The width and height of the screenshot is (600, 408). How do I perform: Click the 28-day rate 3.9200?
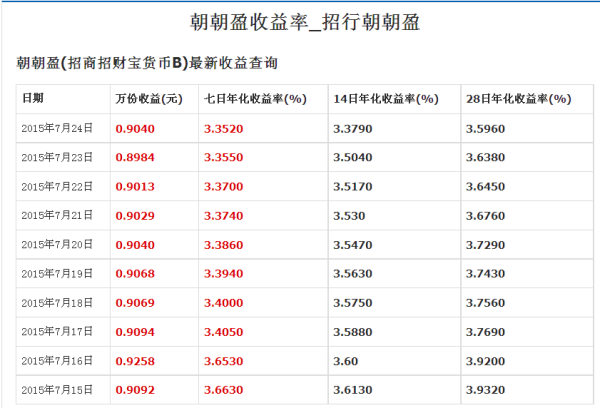(x=486, y=361)
